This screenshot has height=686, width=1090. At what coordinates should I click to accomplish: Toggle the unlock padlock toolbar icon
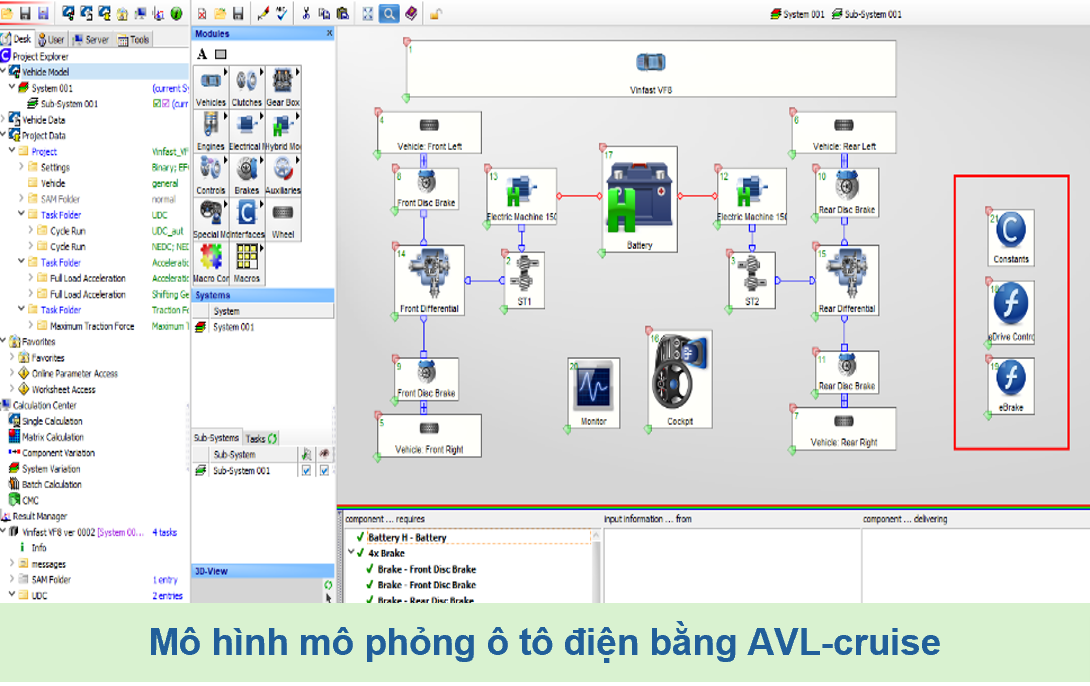[435, 13]
